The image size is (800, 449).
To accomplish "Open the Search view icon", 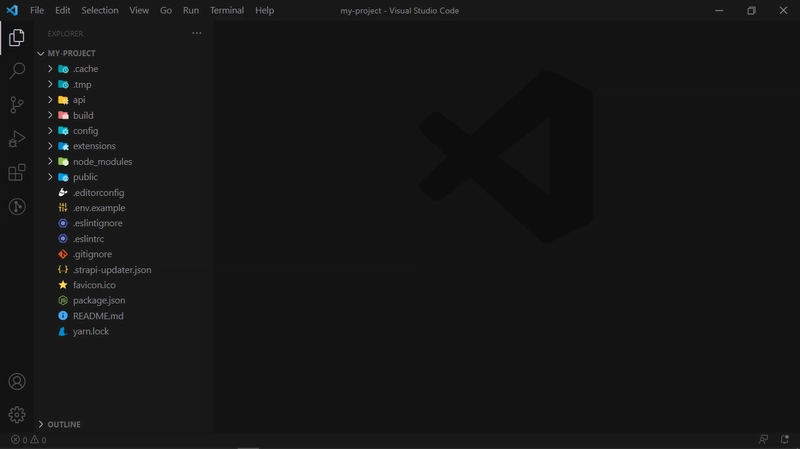I will point(16,71).
